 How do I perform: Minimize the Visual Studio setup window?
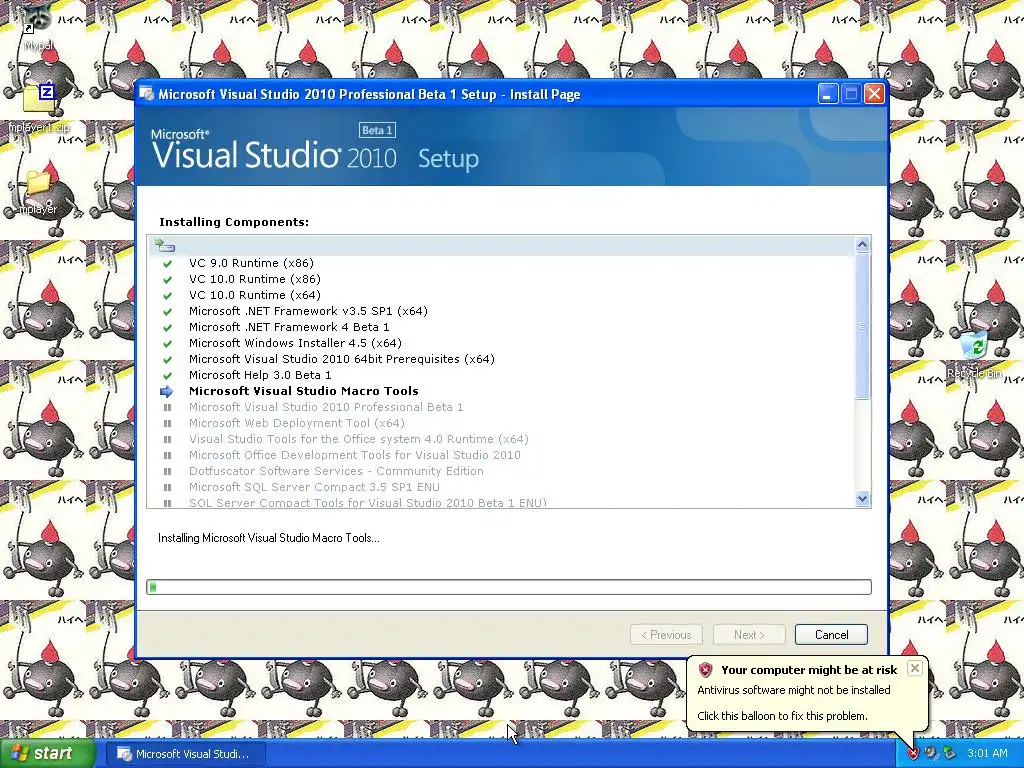click(827, 94)
